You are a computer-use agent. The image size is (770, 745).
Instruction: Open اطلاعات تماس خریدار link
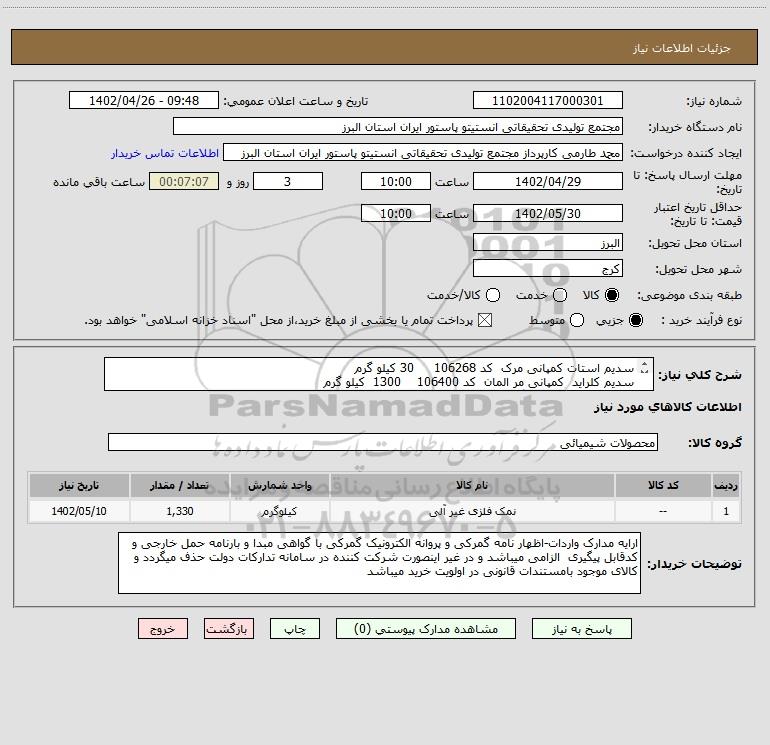tap(165, 153)
